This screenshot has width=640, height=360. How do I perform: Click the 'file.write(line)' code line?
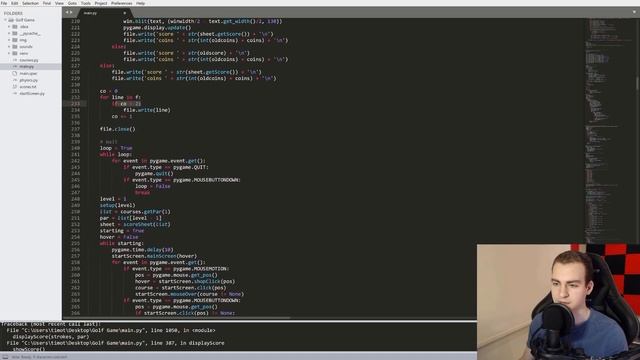point(147,110)
